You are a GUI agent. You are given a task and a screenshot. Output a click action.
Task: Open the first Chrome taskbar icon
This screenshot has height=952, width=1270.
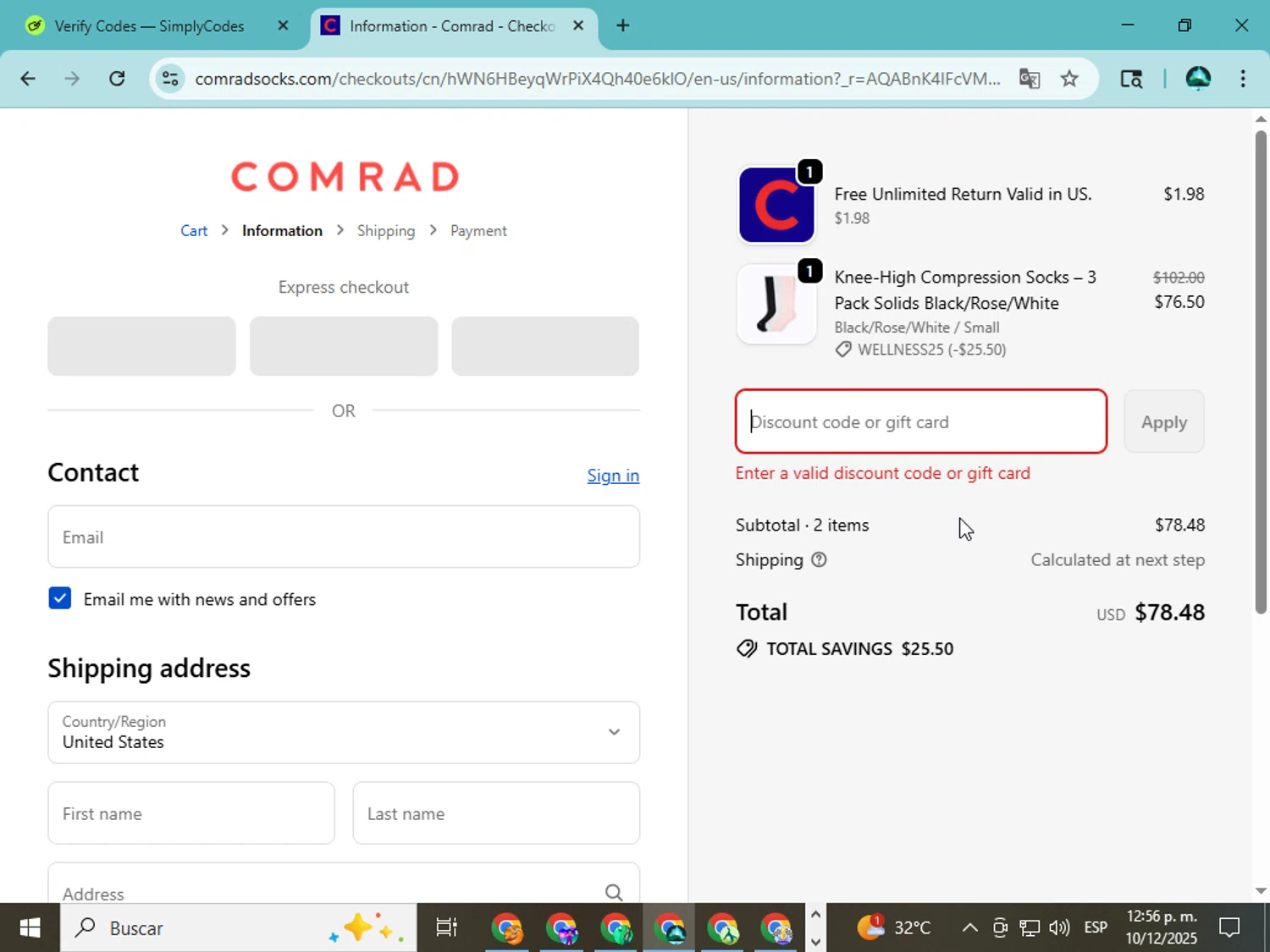pyautogui.click(x=507, y=928)
